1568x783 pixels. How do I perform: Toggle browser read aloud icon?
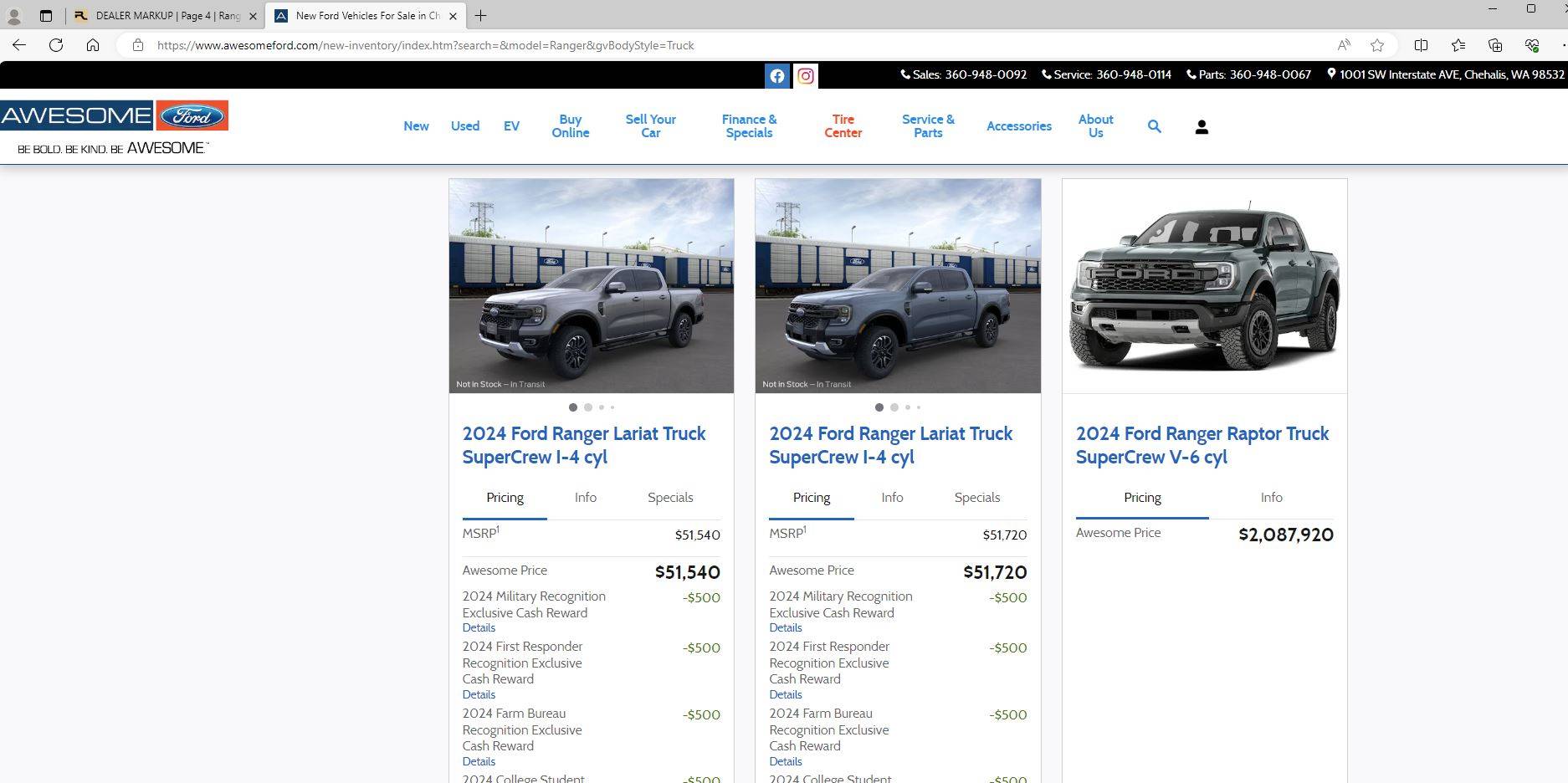pyautogui.click(x=1344, y=45)
